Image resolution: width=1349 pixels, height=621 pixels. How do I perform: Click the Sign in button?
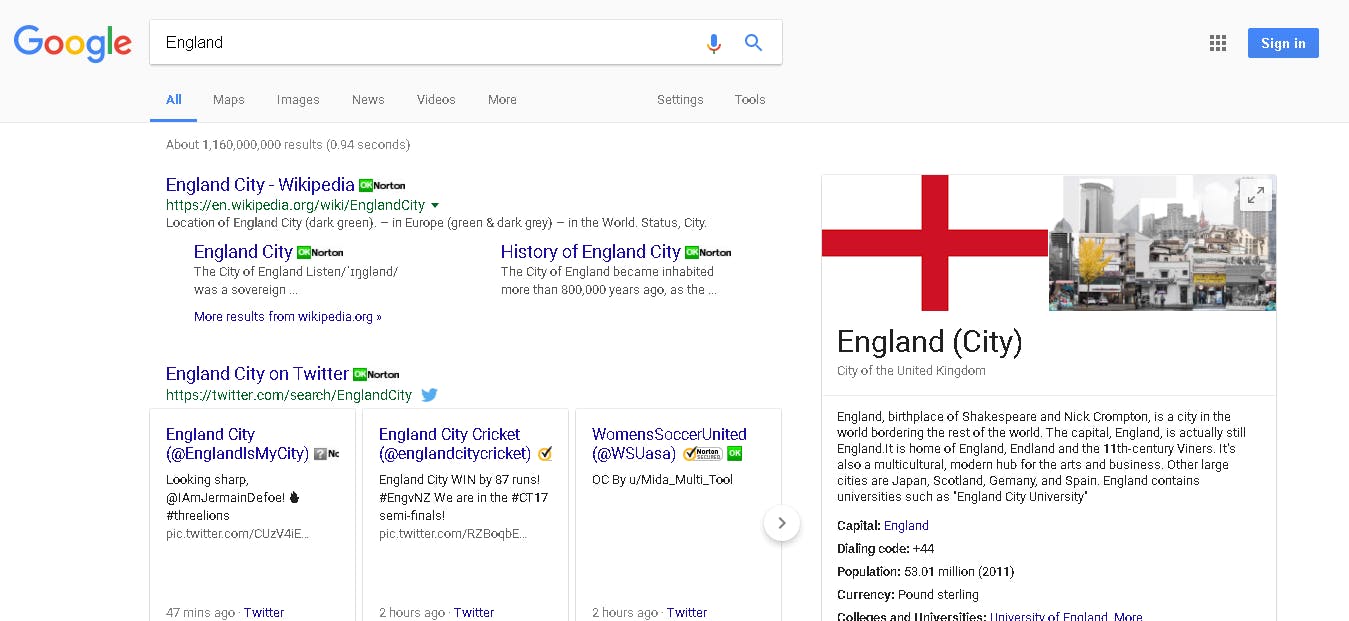[x=1283, y=43]
